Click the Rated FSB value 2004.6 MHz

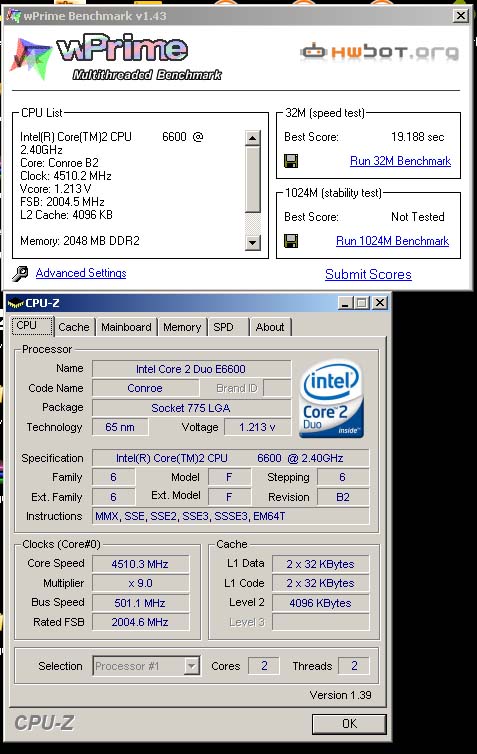140,622
